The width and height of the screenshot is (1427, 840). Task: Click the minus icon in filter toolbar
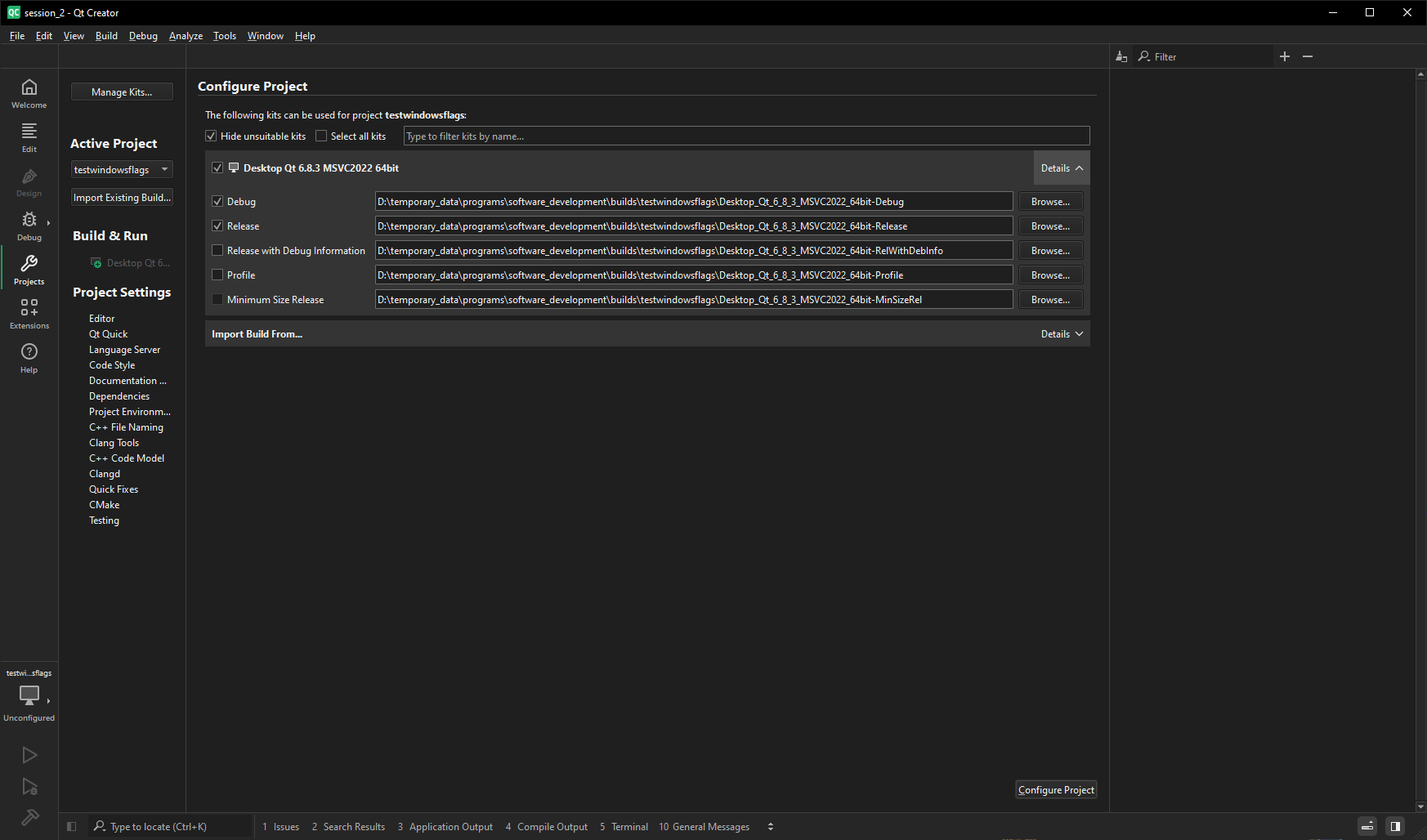pyautogui.click(x=1308, y=56)
